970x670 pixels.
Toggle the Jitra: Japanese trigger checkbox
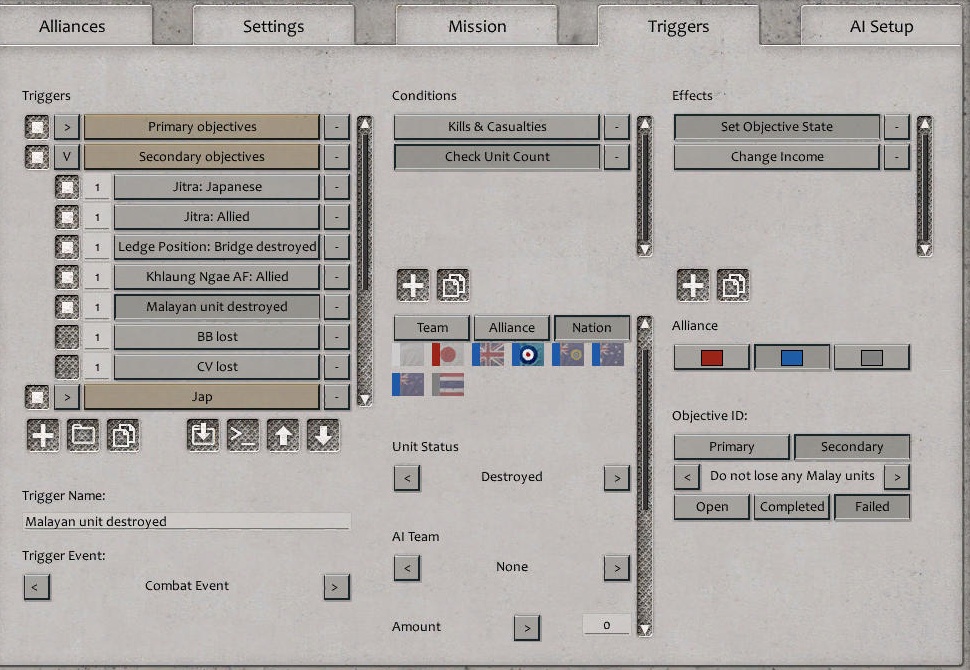pyautogui.click(x=67, y=187)
